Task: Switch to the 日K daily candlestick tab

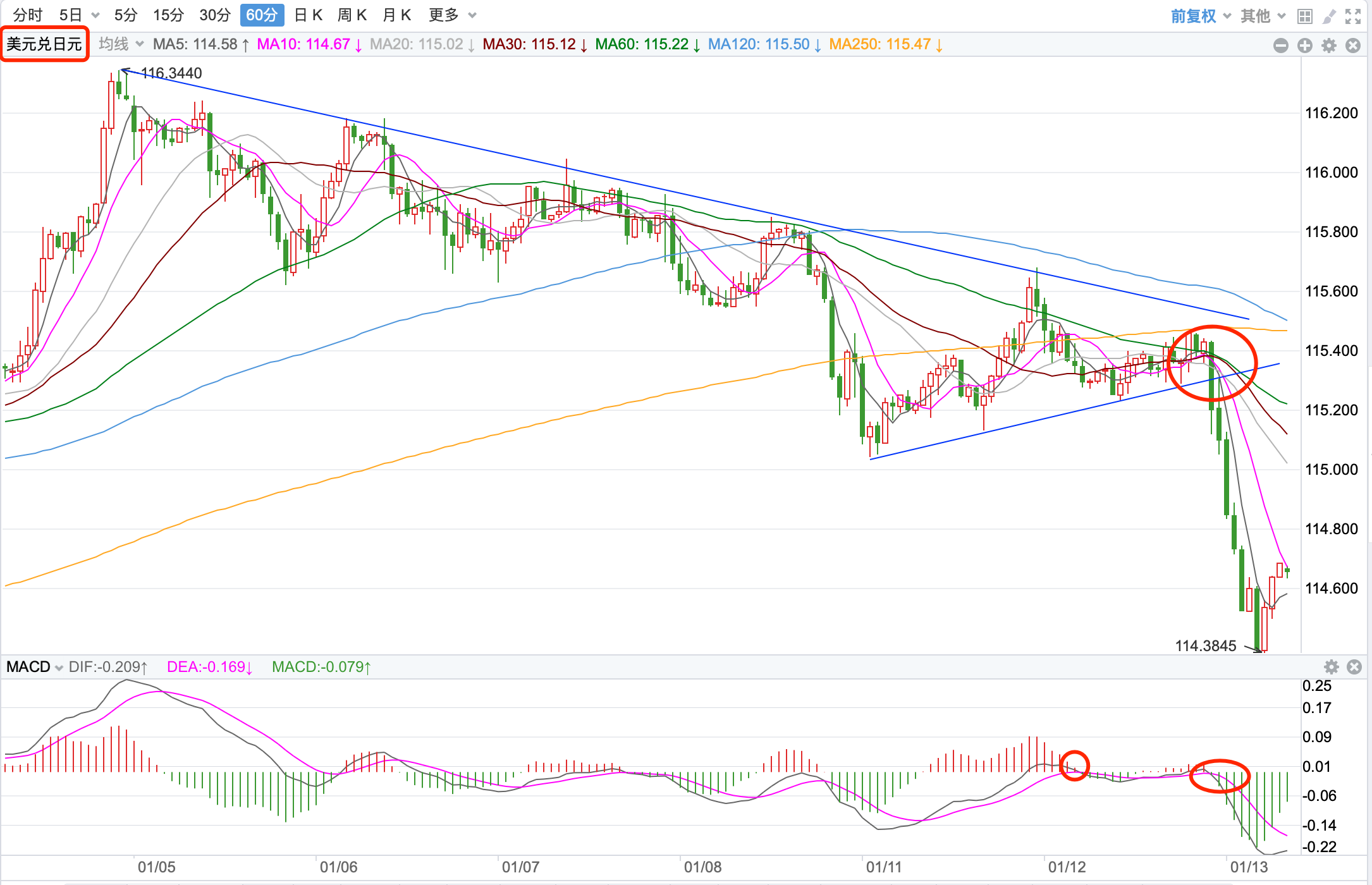Action: pos(309,15)
